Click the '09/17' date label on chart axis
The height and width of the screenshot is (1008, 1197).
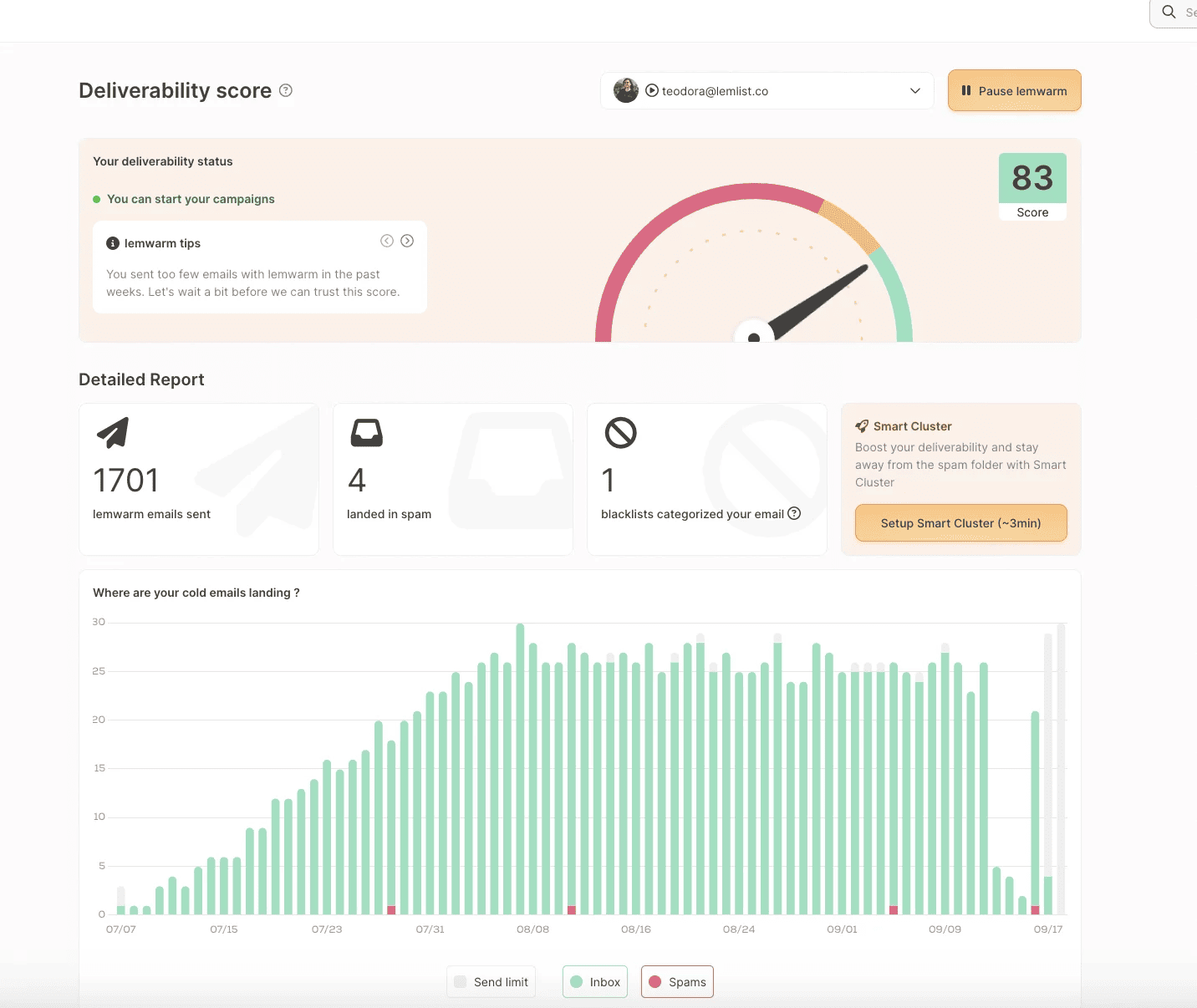click(1048, 929)
